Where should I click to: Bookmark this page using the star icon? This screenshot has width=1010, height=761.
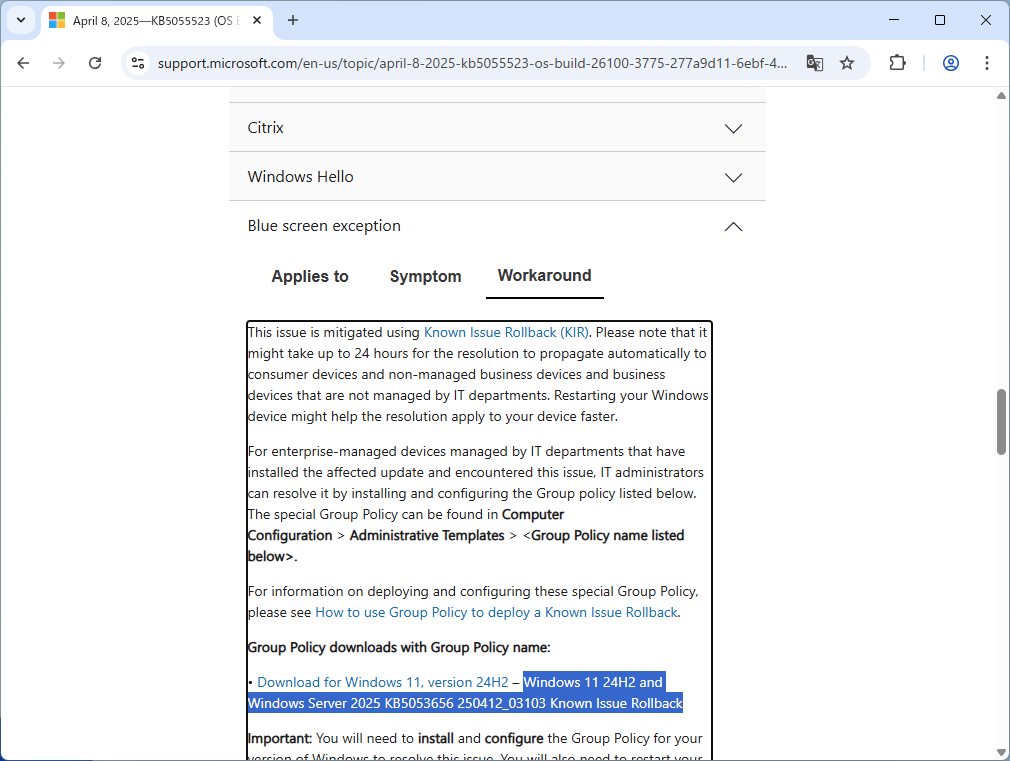[848, 62]
